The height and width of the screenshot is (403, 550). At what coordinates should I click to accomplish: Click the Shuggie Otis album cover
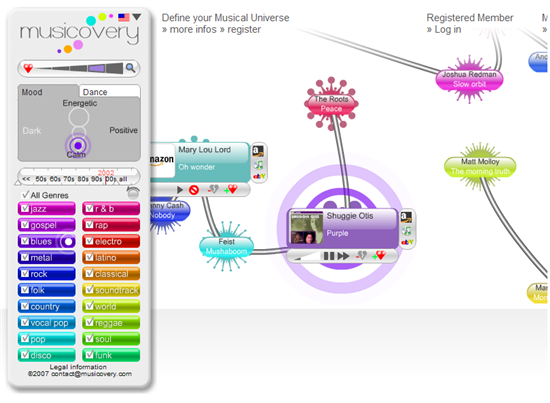pyautogui.click(x=306, y=228)
